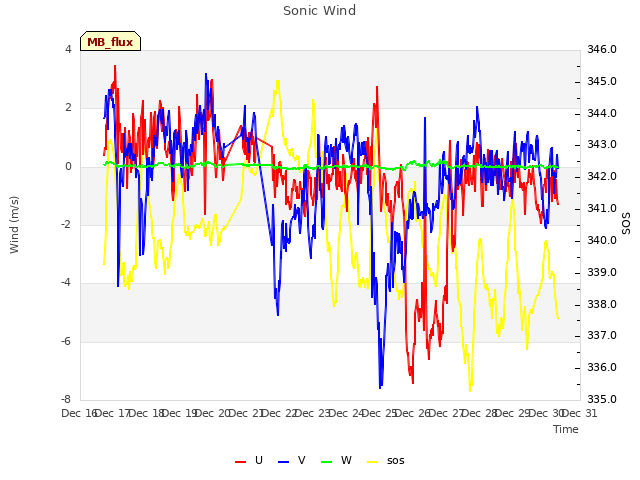Toggle the W series legend entry

tap(336, 460)
